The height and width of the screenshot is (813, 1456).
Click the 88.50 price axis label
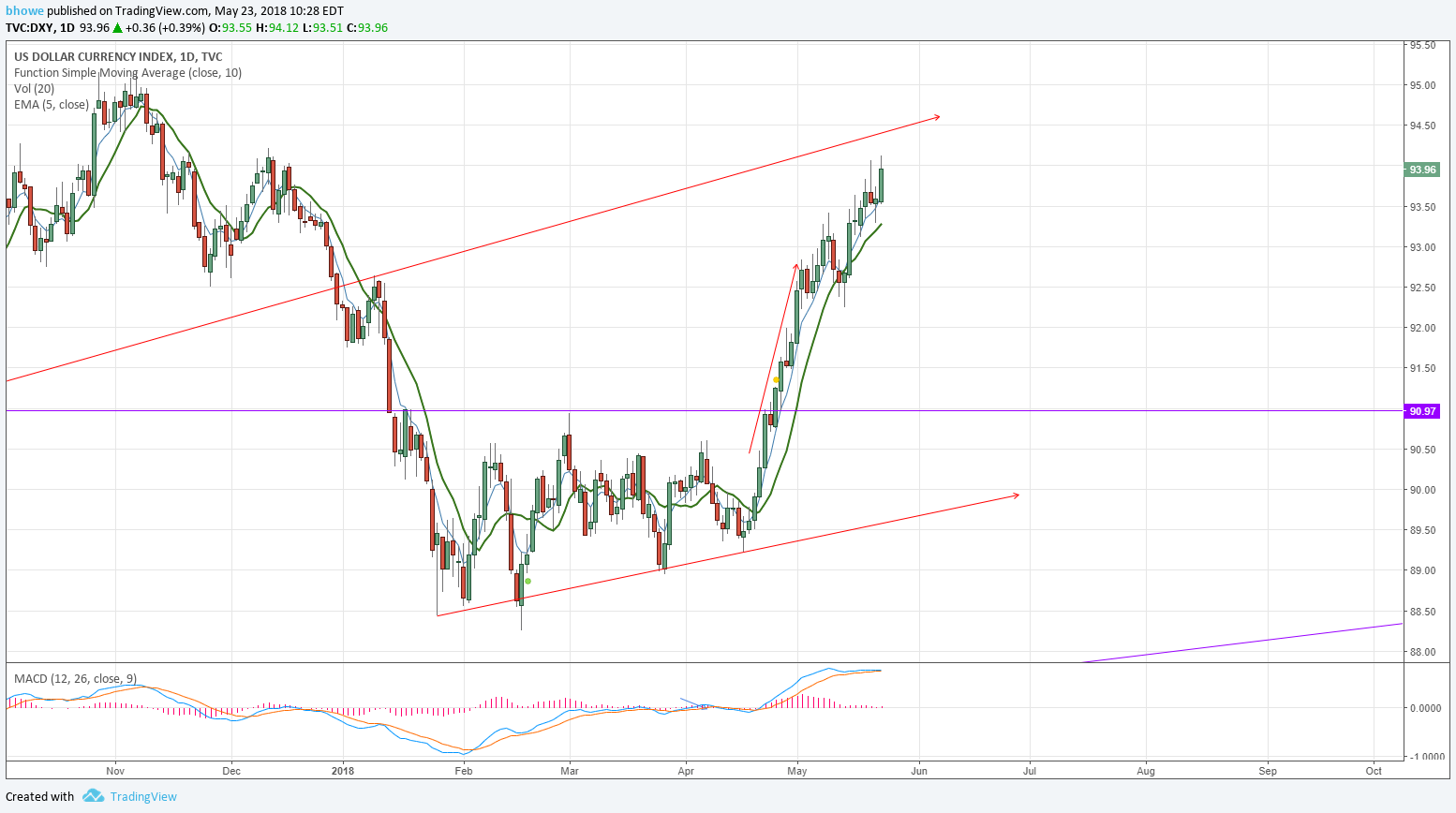1422,612
